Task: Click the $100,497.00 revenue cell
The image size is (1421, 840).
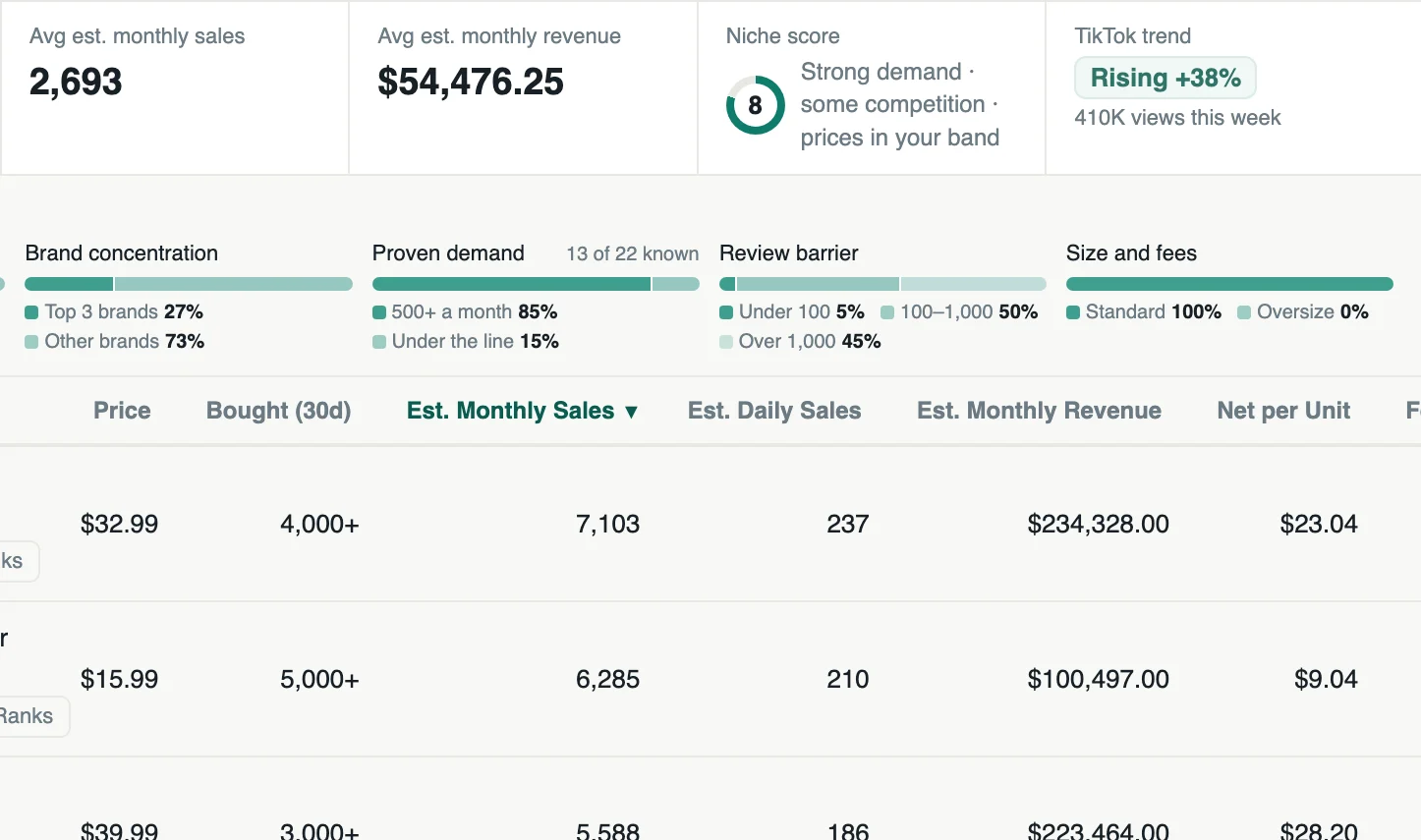Action: click(1098, 679)
